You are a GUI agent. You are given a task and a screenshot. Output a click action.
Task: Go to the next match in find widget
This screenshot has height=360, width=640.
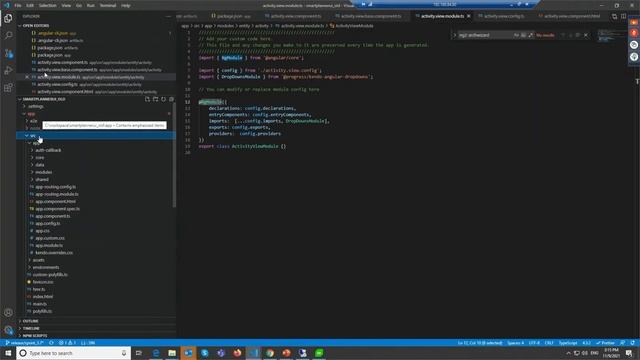pyautogui.click(x=570, y=35)
